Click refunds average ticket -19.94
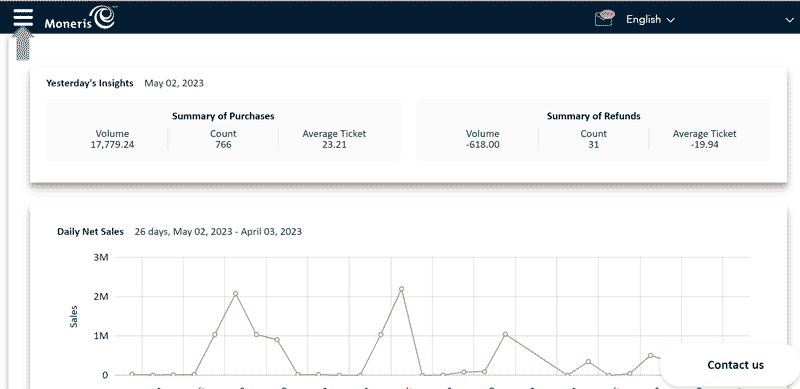The image size is (800, 389). 704,145
